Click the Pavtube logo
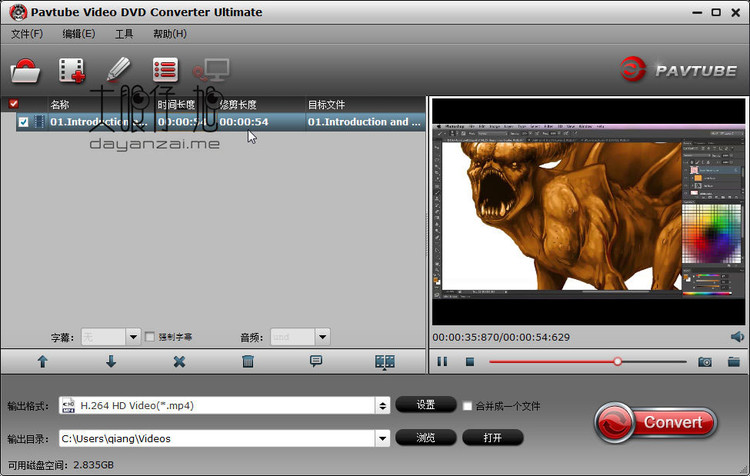 (678, 70)
